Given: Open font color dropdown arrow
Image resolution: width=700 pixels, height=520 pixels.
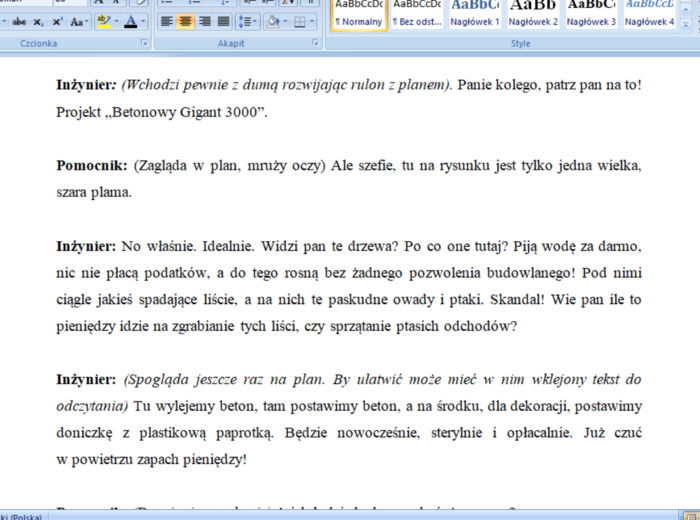Looking at the screenshot, I should click(144, 21).
